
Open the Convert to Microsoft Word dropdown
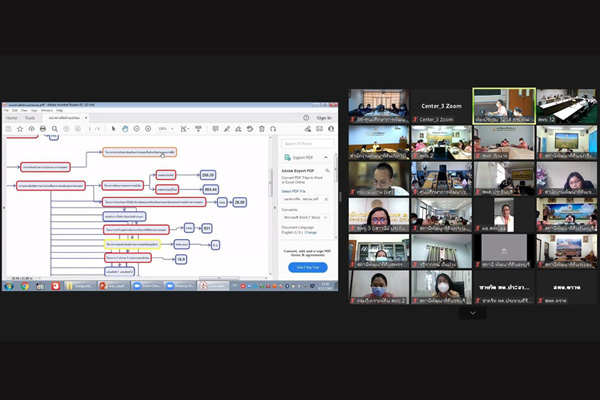pyautogui.click(x=305, y=217)
